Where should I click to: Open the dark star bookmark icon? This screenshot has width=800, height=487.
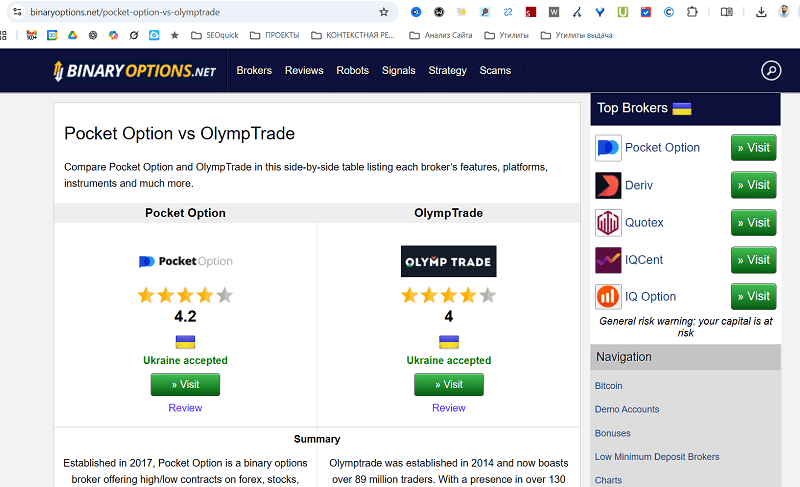[174, 35]
